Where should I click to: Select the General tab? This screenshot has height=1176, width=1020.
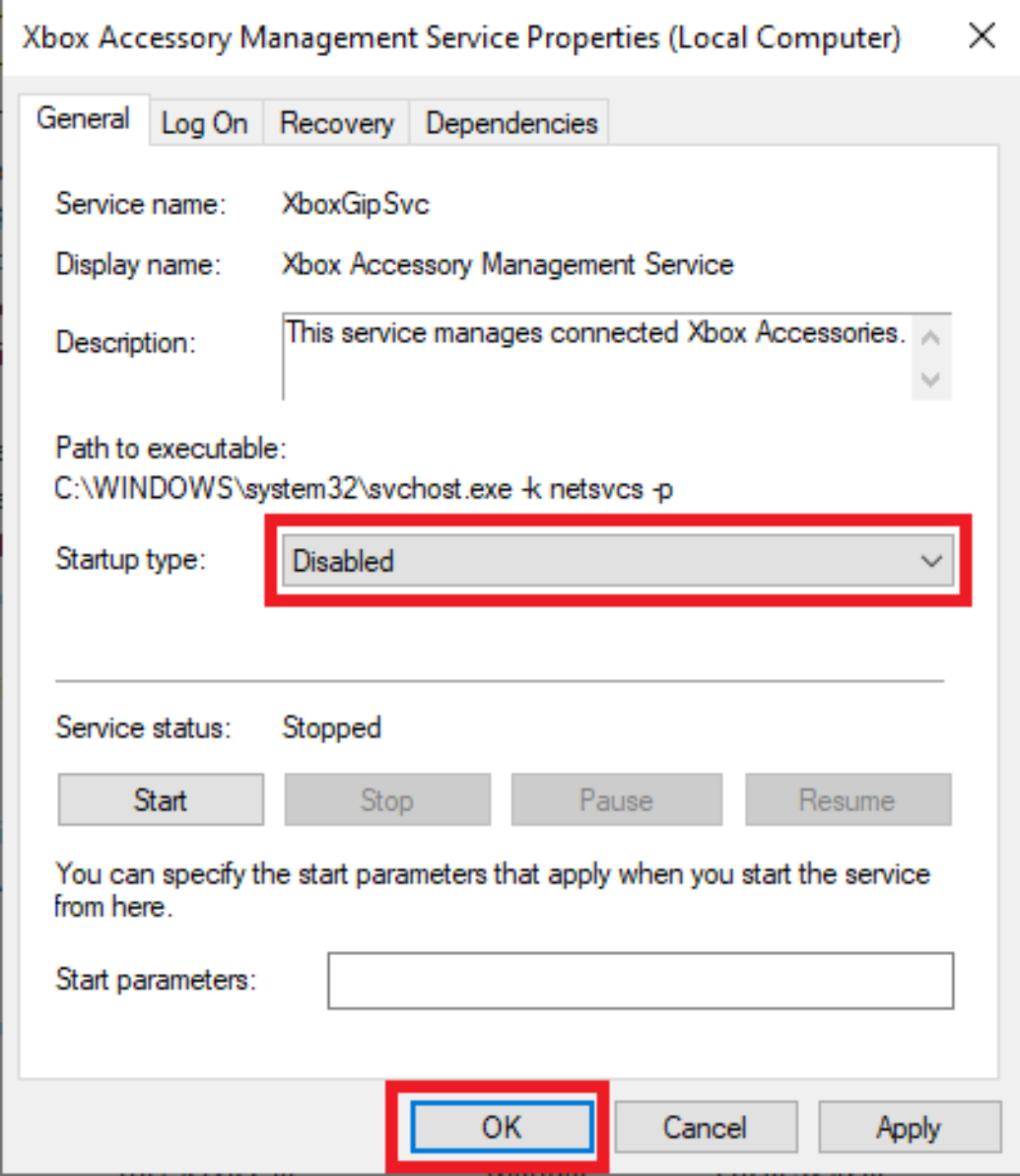coord(82,119)
